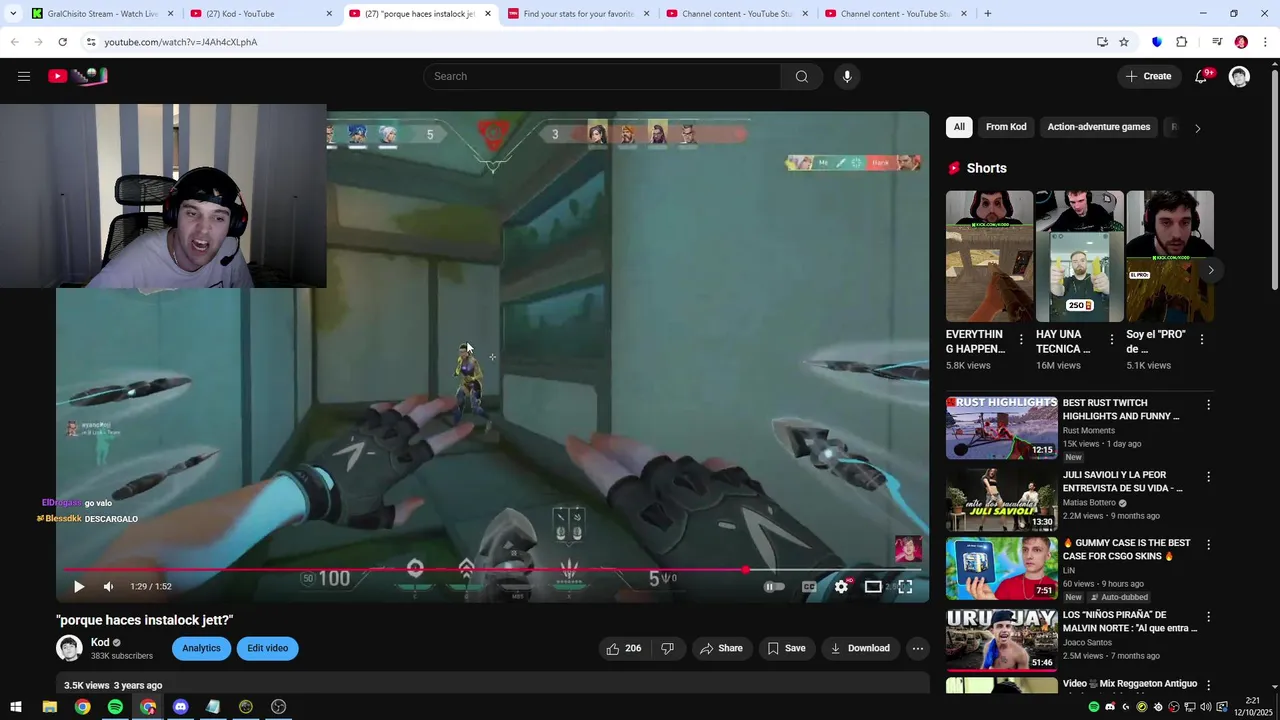Open Windows Start menu

pos(16,707)
